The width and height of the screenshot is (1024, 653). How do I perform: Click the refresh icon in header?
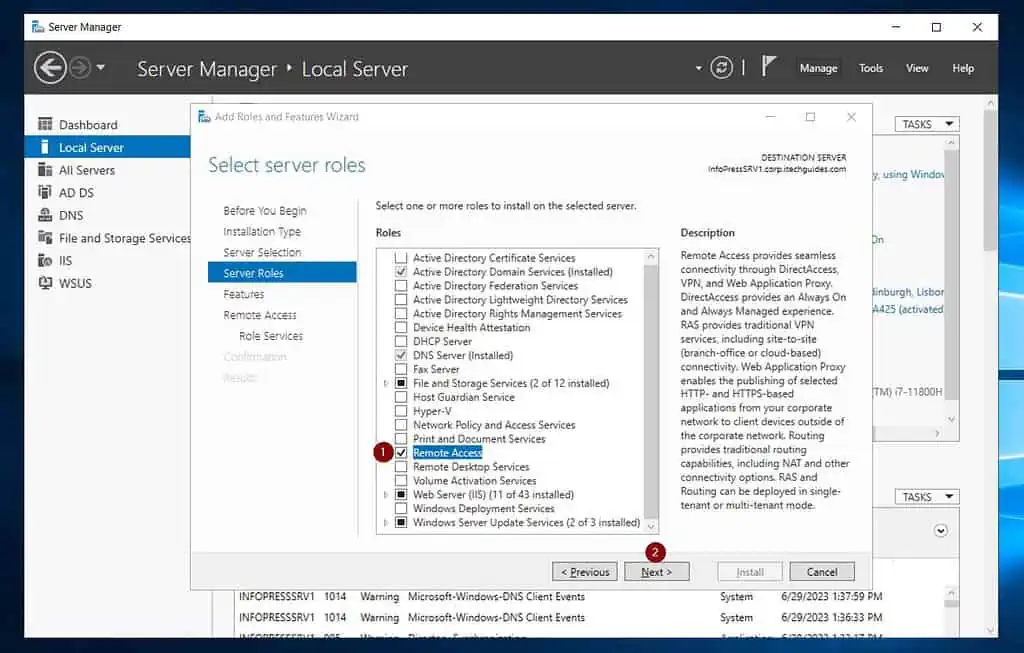[x=721, y=68]
